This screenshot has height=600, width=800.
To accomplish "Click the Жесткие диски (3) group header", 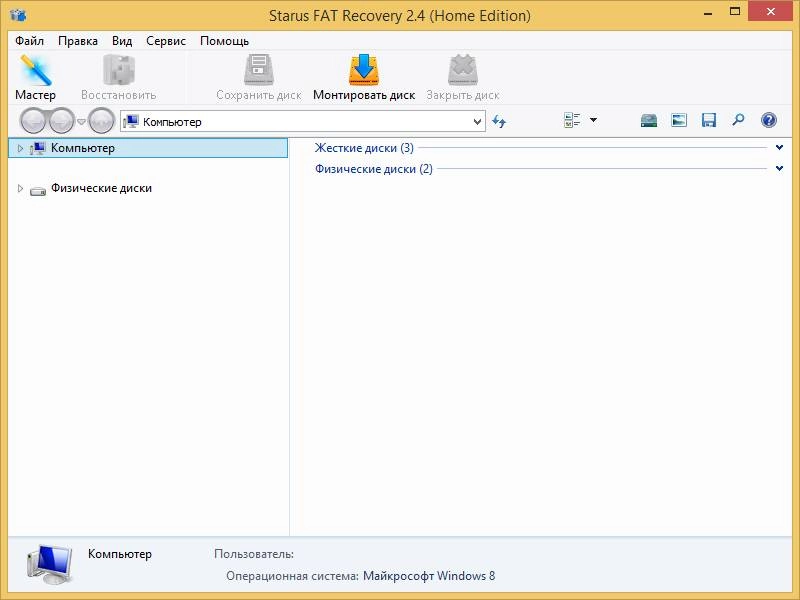I will pyautogui.click(x=364, y=148).
